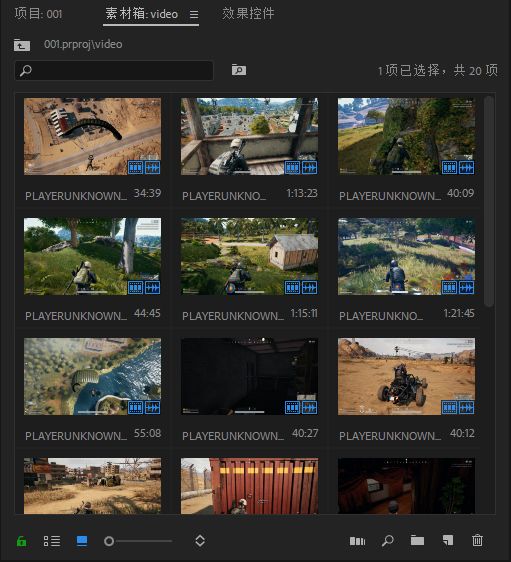The image size is (511, 562).
Task: Select the dark red room clip thumbnail
Action: pyautogui.click(x=406, y=486)
